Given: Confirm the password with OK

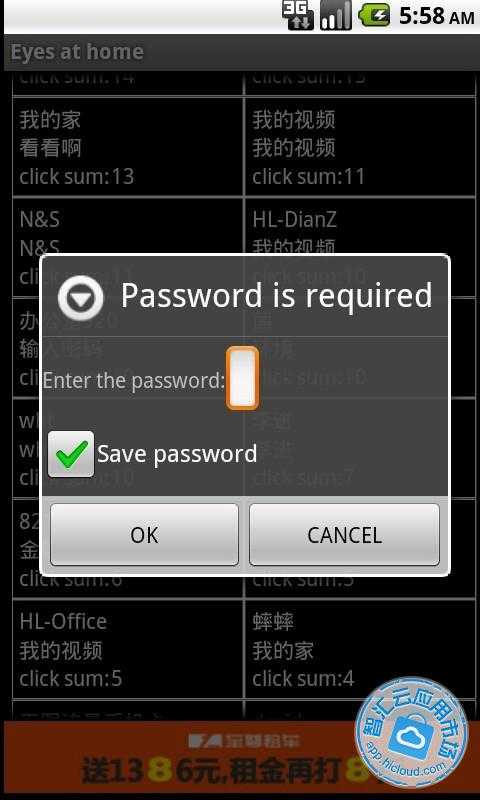Looking at the screenshot, I should pyautogui.click(x=144, y=535).
